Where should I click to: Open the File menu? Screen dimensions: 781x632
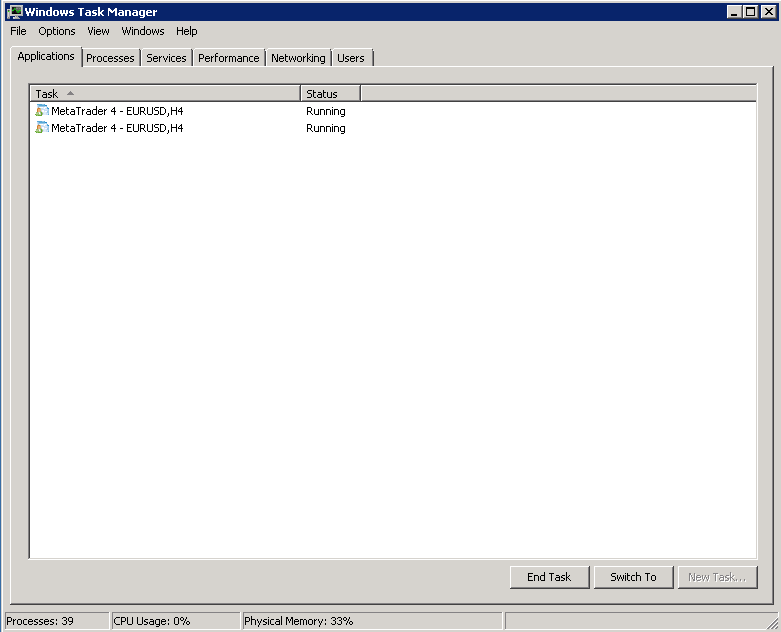pyautogui.click(x=18, y=31)
